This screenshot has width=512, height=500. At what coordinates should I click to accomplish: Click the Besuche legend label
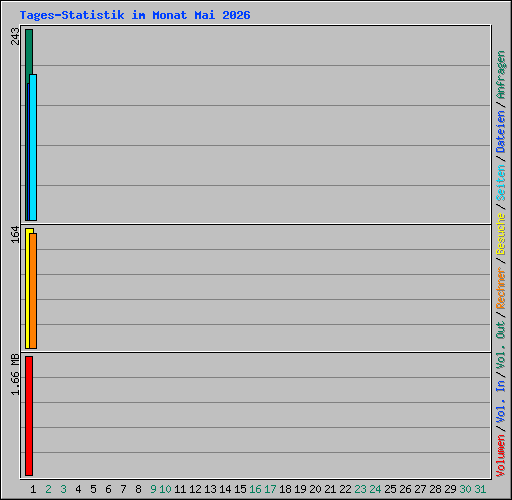(x=501, y=234)
